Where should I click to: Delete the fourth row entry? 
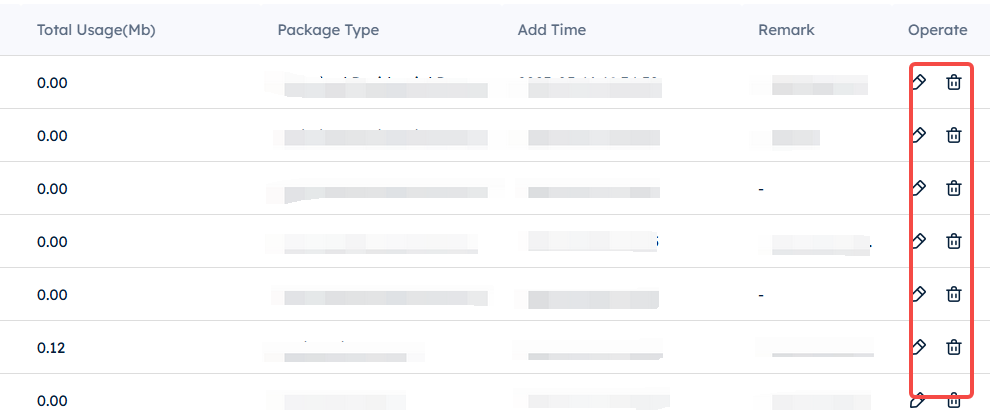(953, 241)
